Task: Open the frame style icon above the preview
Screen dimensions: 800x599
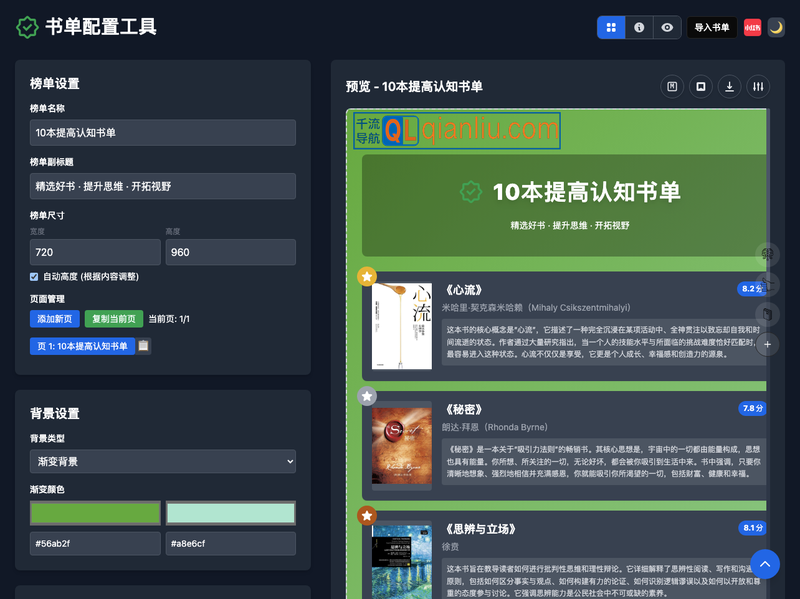Action: [x=671, y=87]
